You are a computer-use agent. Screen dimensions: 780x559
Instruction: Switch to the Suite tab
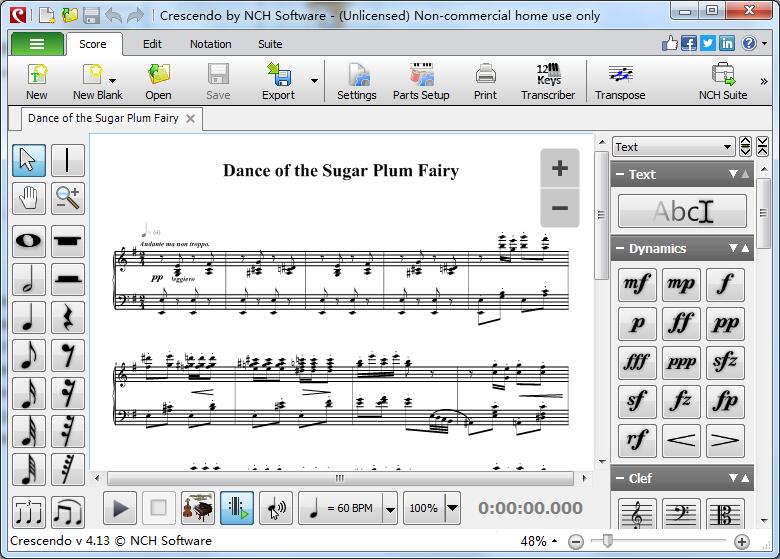[x=270, y=44]
